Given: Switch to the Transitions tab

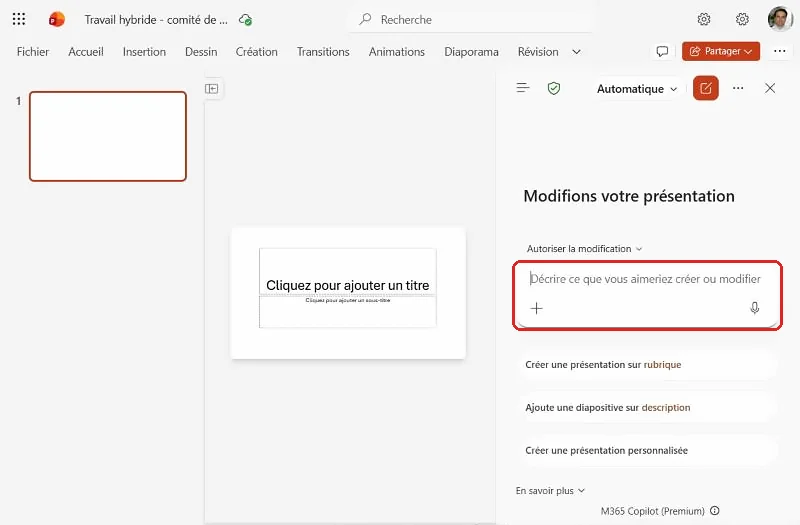Looking at the screenshot, I should pyautogui.click(x=323, y=52).
